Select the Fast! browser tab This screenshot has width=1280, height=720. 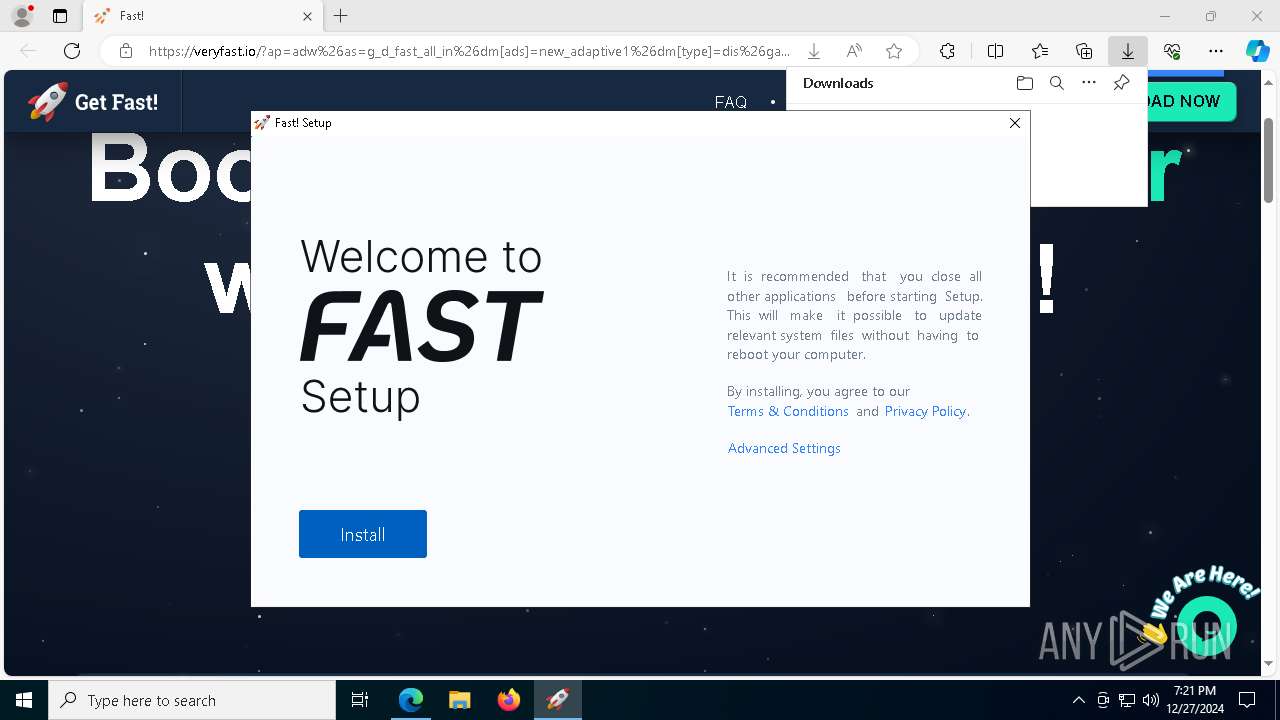(x=202, y=16)
